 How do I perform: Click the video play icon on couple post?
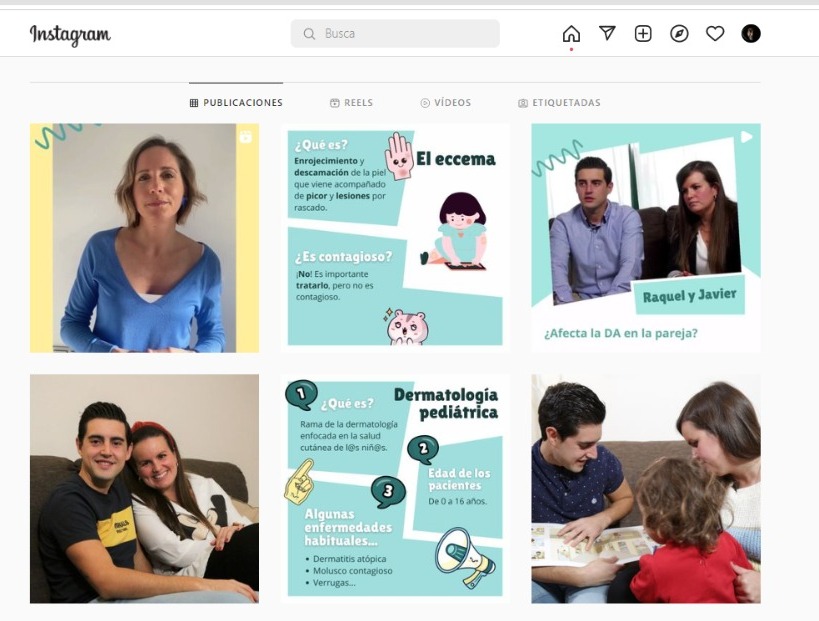746,137
